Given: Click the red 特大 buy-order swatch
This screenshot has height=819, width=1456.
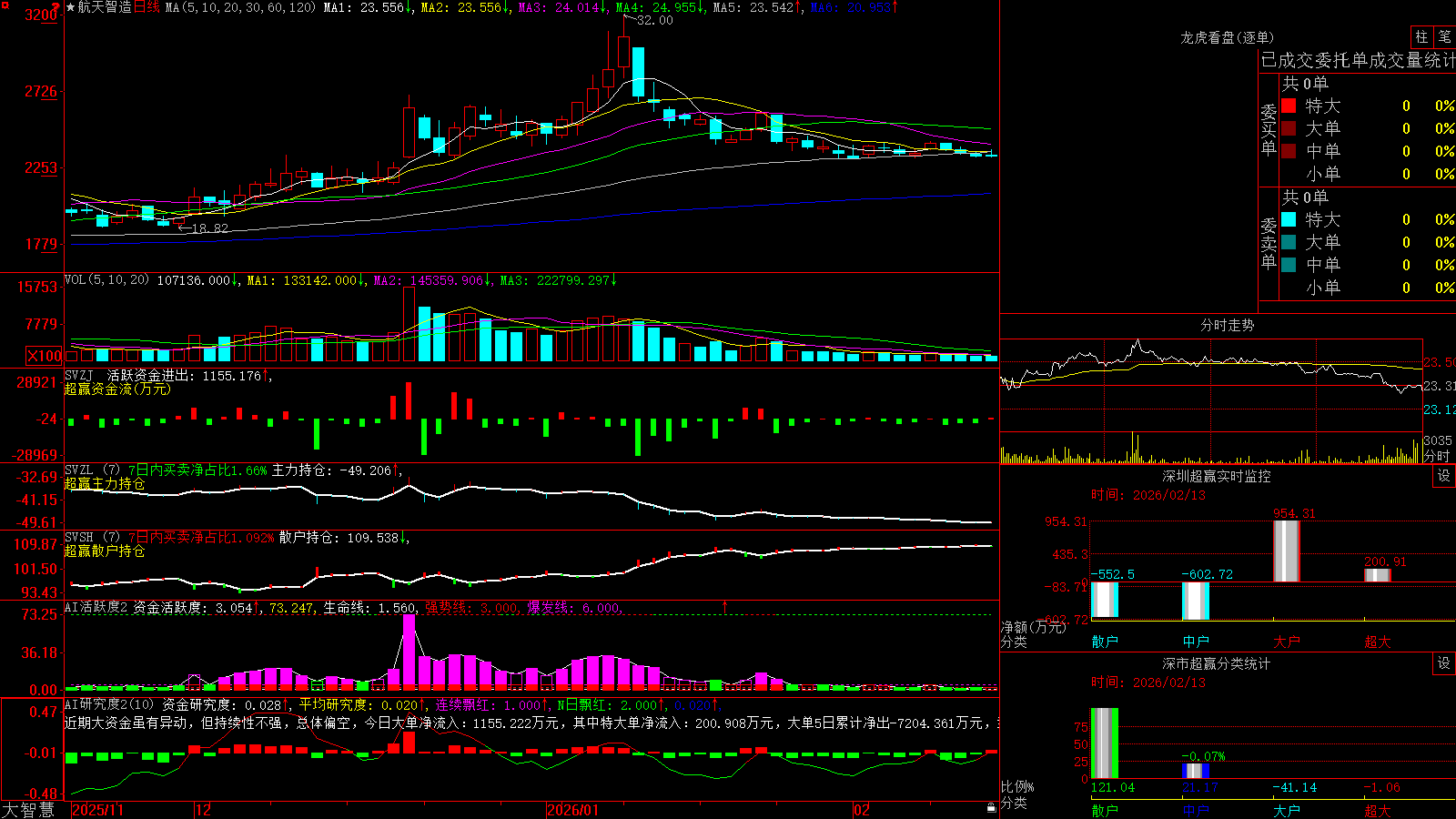Looking at the screenshot, I should tap(1289, 106).
